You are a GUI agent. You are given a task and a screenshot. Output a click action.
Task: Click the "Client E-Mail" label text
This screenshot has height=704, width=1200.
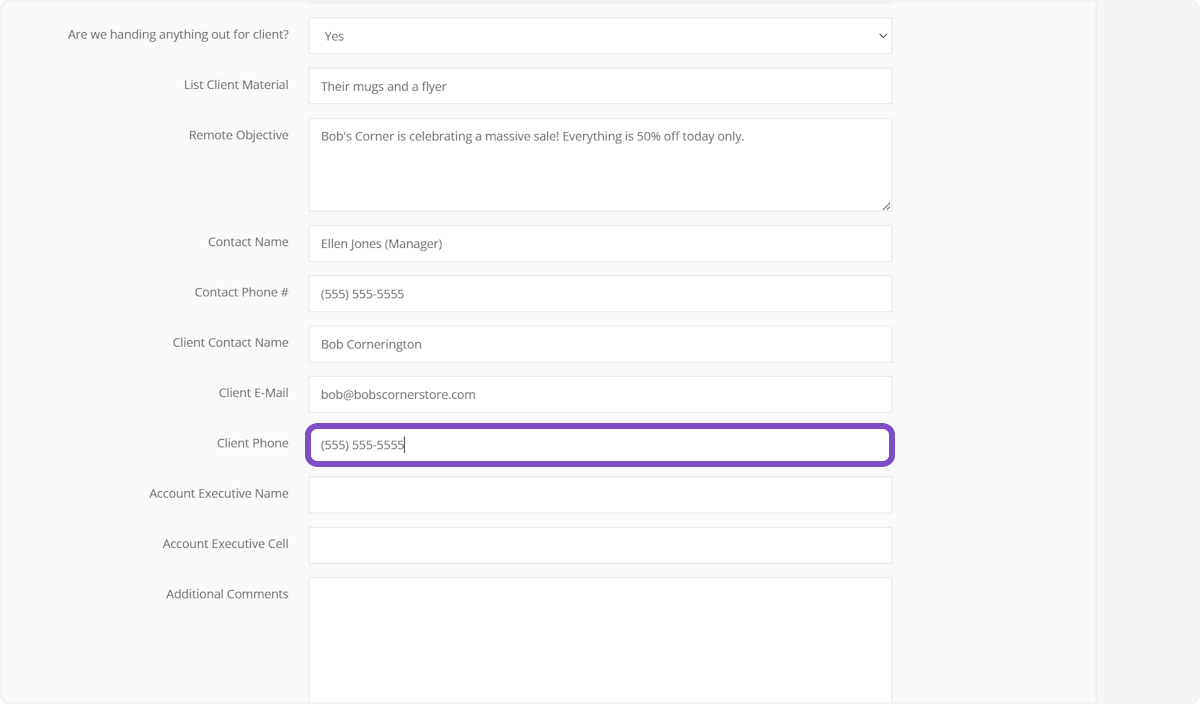coord(253,393)
